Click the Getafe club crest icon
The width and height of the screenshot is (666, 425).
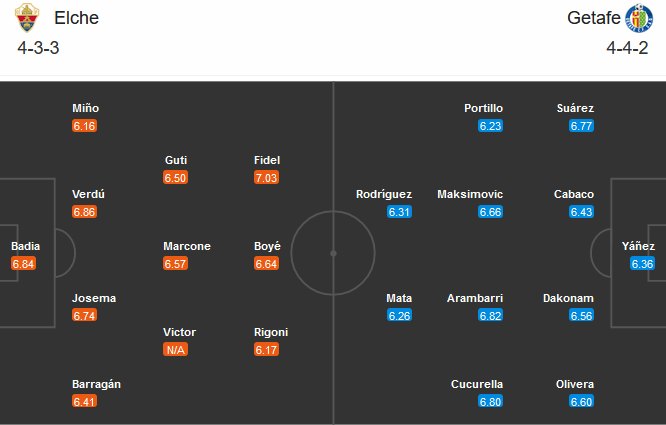pyautogui.click(x=638, y=18)
